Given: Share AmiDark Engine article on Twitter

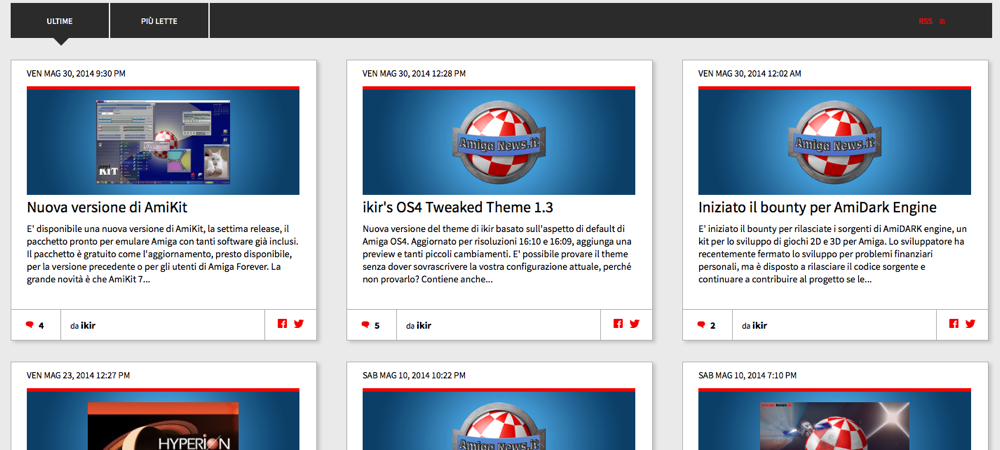Looking at the screenshot, I should tap(970, 324).
